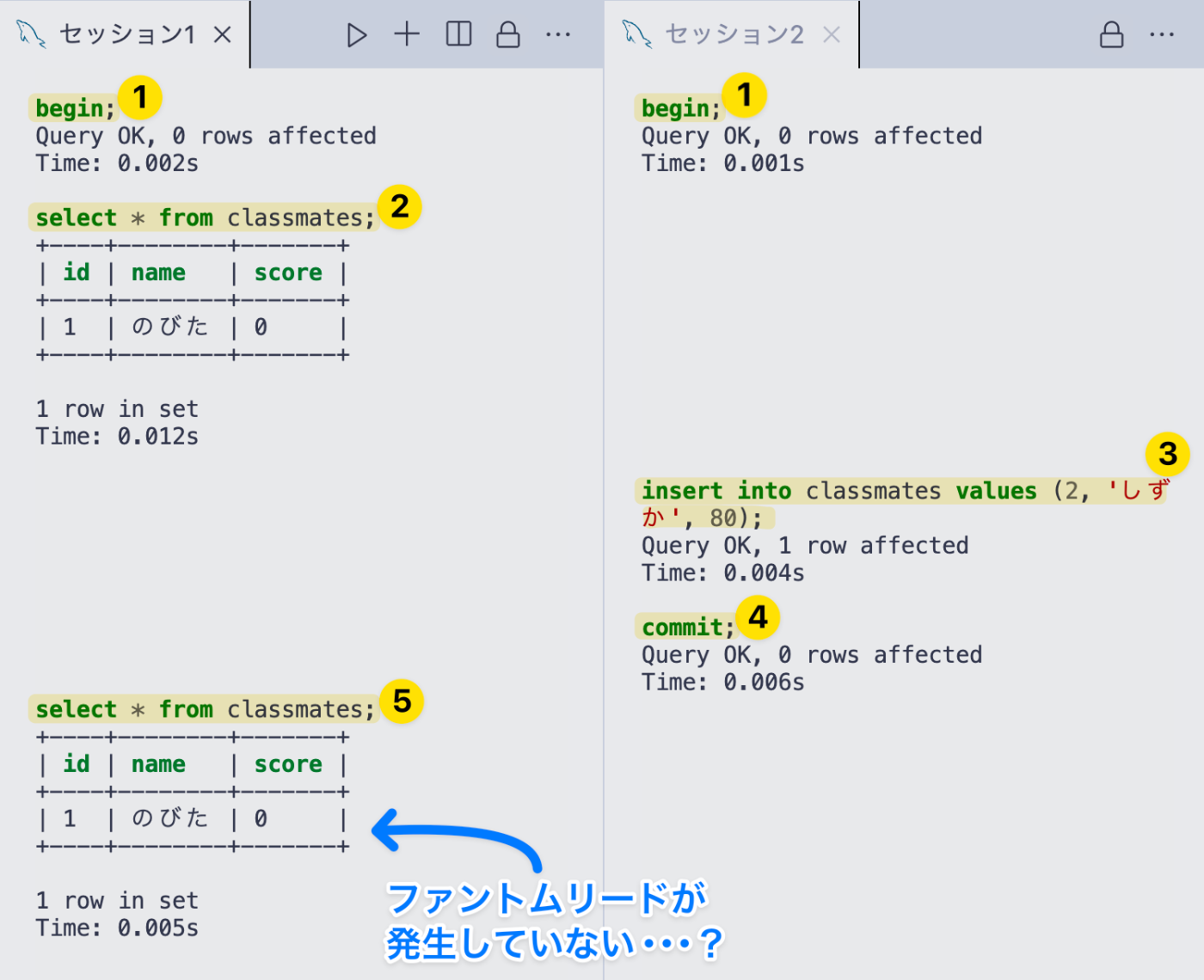The height and width of the screenshot is (980, 1204).
Task: Click the insert into classmates values statement
Action: (900, 504)
